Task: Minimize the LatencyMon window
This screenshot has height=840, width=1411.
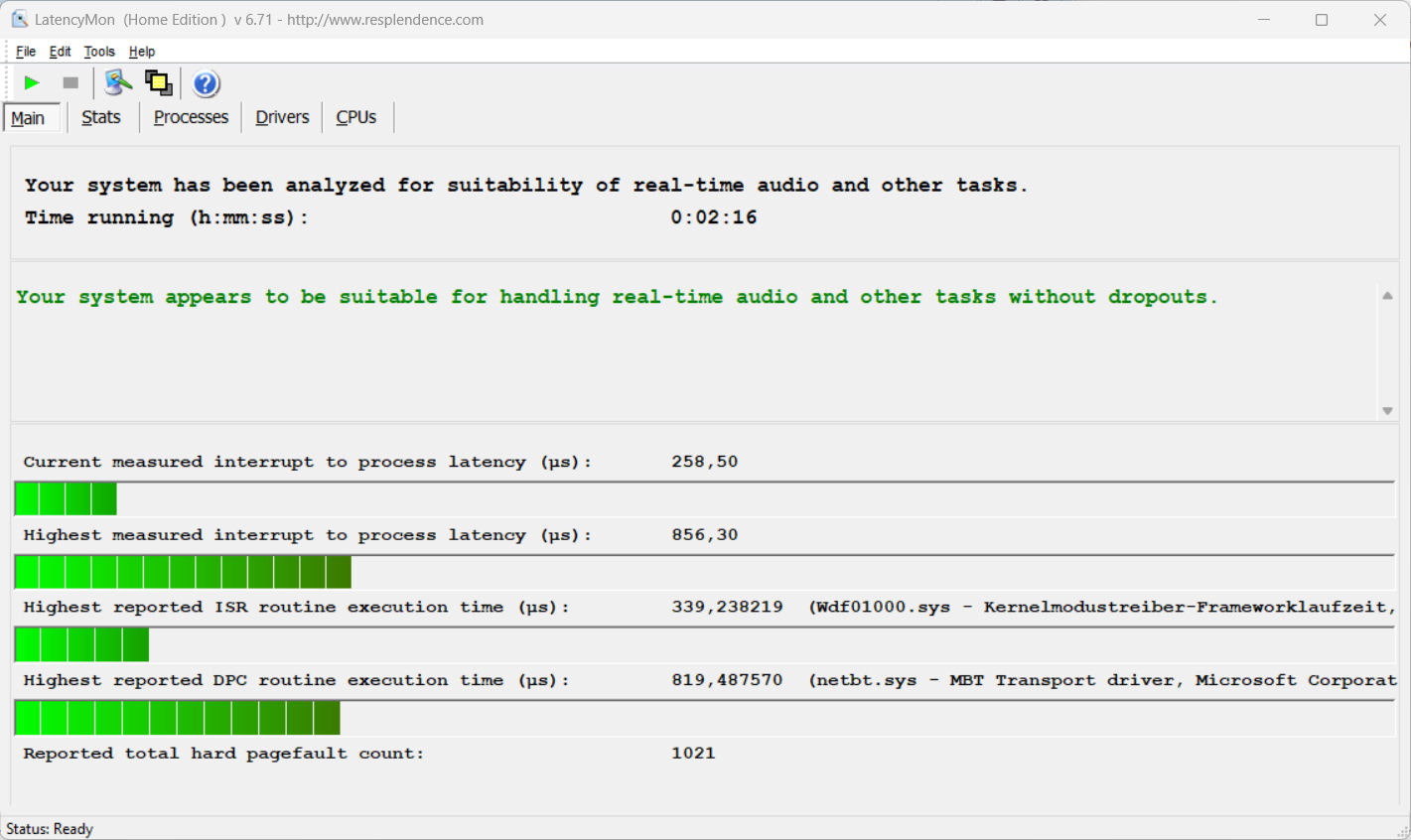Action: (x=1264, y=20)
